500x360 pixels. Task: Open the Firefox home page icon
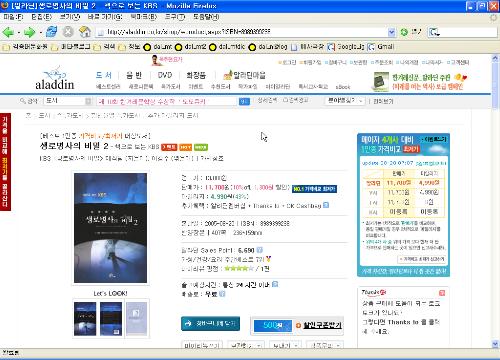85,32
